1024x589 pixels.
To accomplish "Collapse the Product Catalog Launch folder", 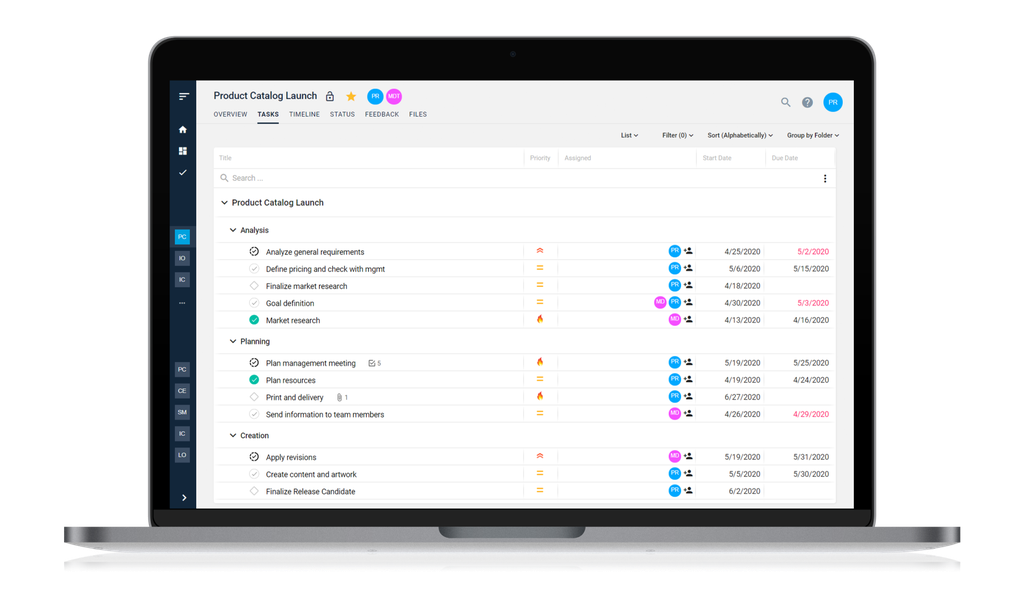I will 224,202.
